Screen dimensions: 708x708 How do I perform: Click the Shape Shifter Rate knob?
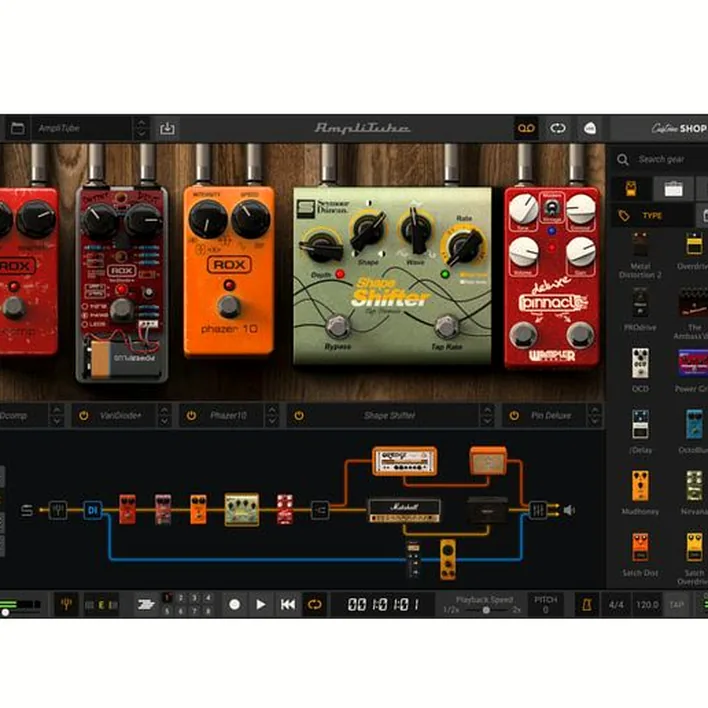click(464, 247)
